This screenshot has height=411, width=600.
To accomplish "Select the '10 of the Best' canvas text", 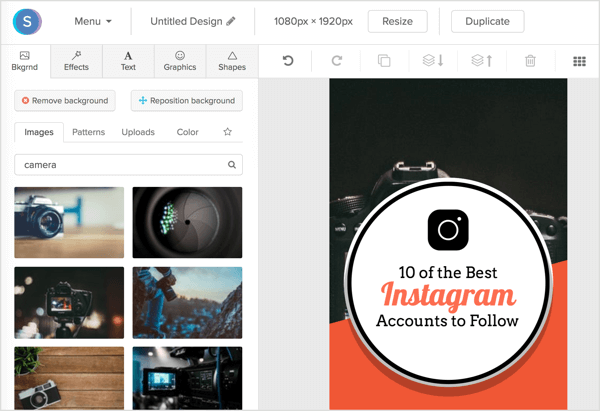I will pos(448,272).
